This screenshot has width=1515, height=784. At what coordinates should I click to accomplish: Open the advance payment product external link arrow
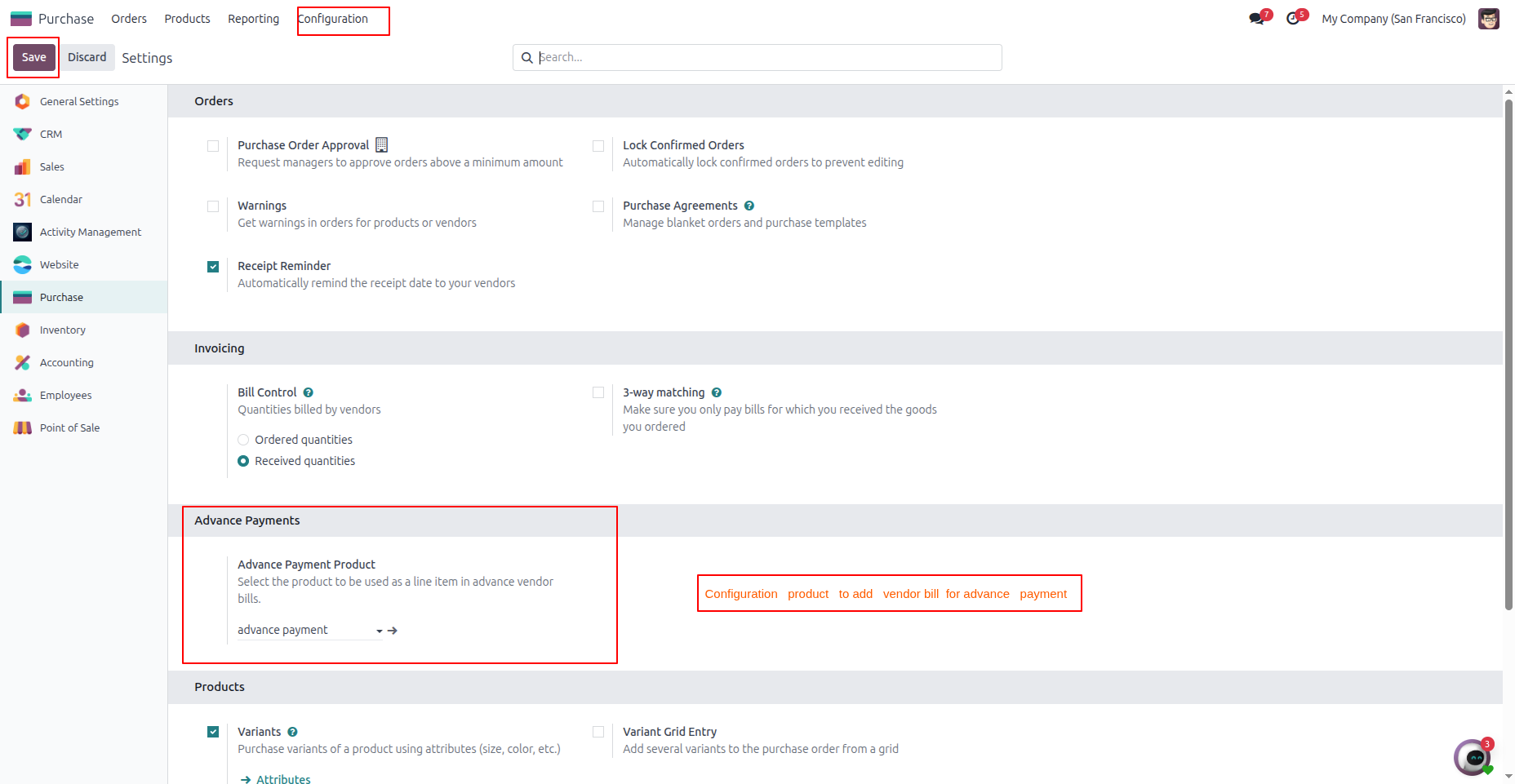(393, 631)
